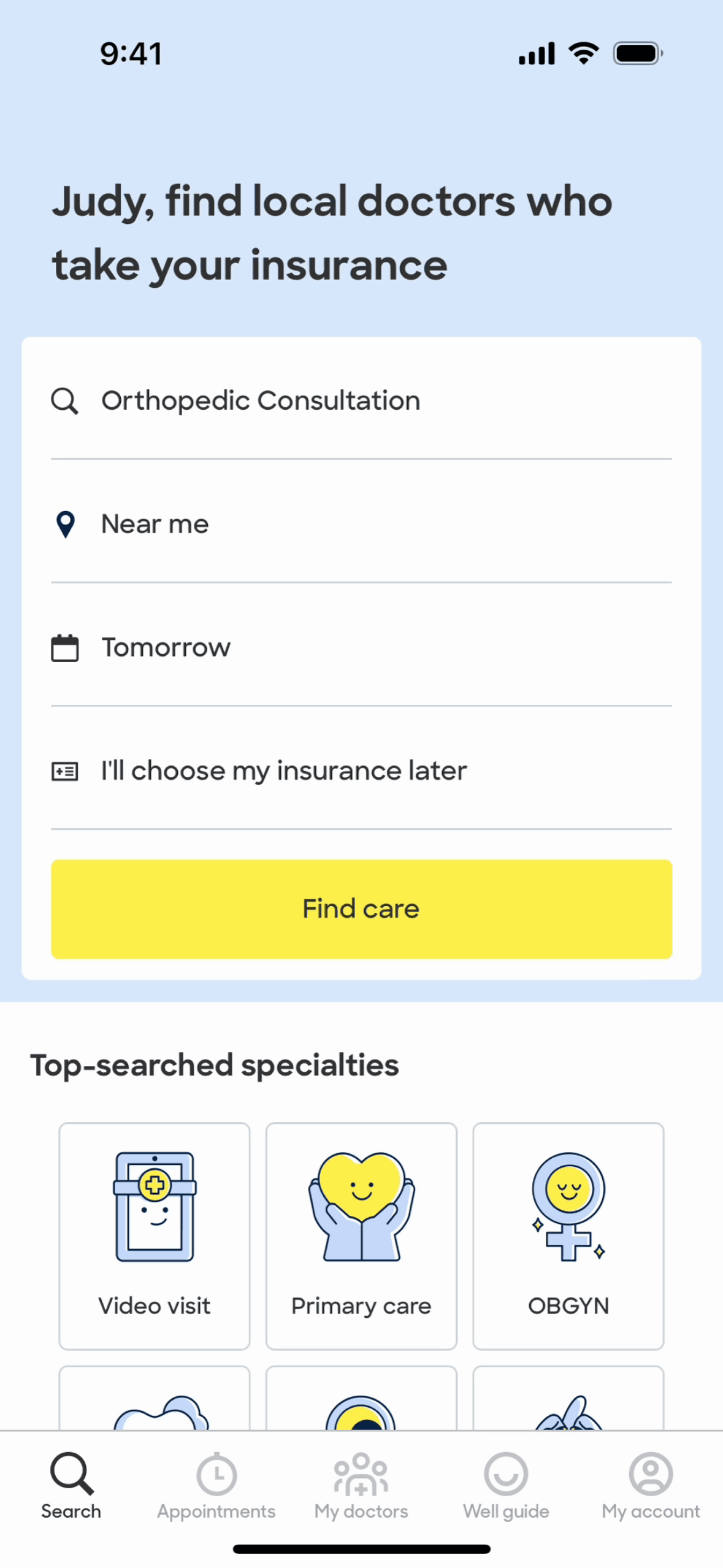723x1568 pixels.
Task: Tap the home indicator bar
Action: pyautogui.click(x=361, y=1549)
